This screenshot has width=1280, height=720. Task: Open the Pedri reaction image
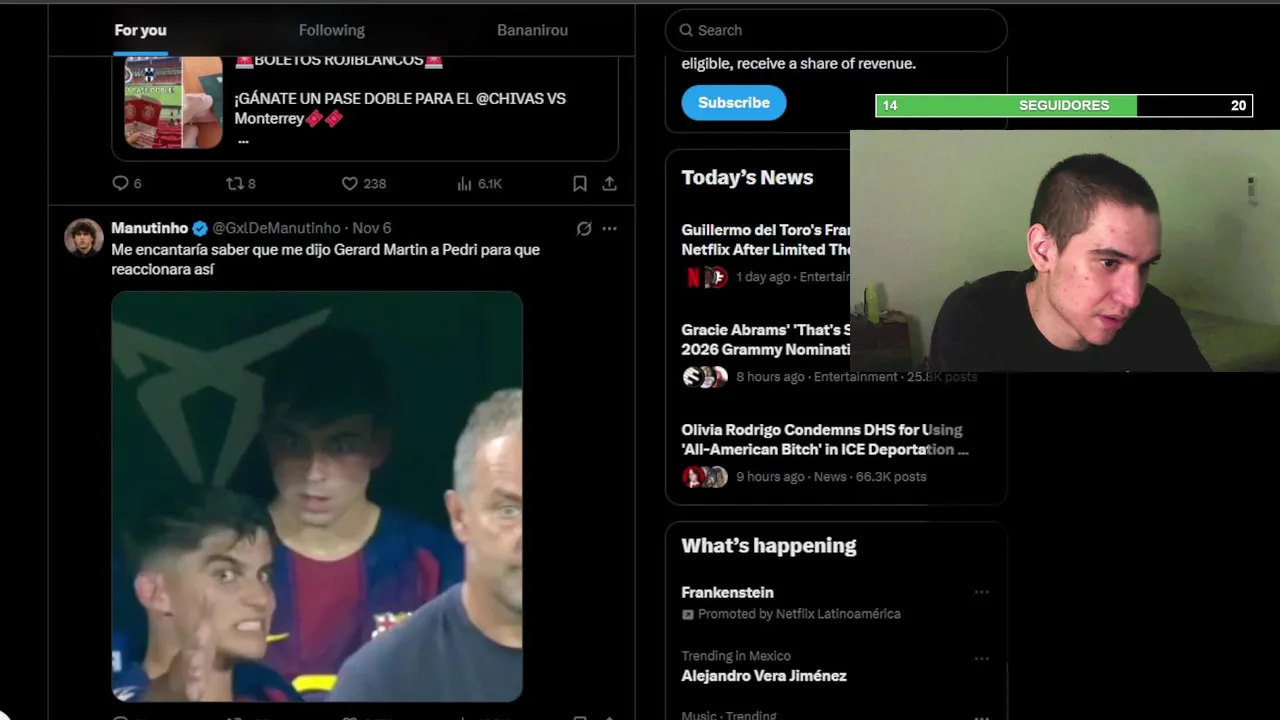(317, 496)
